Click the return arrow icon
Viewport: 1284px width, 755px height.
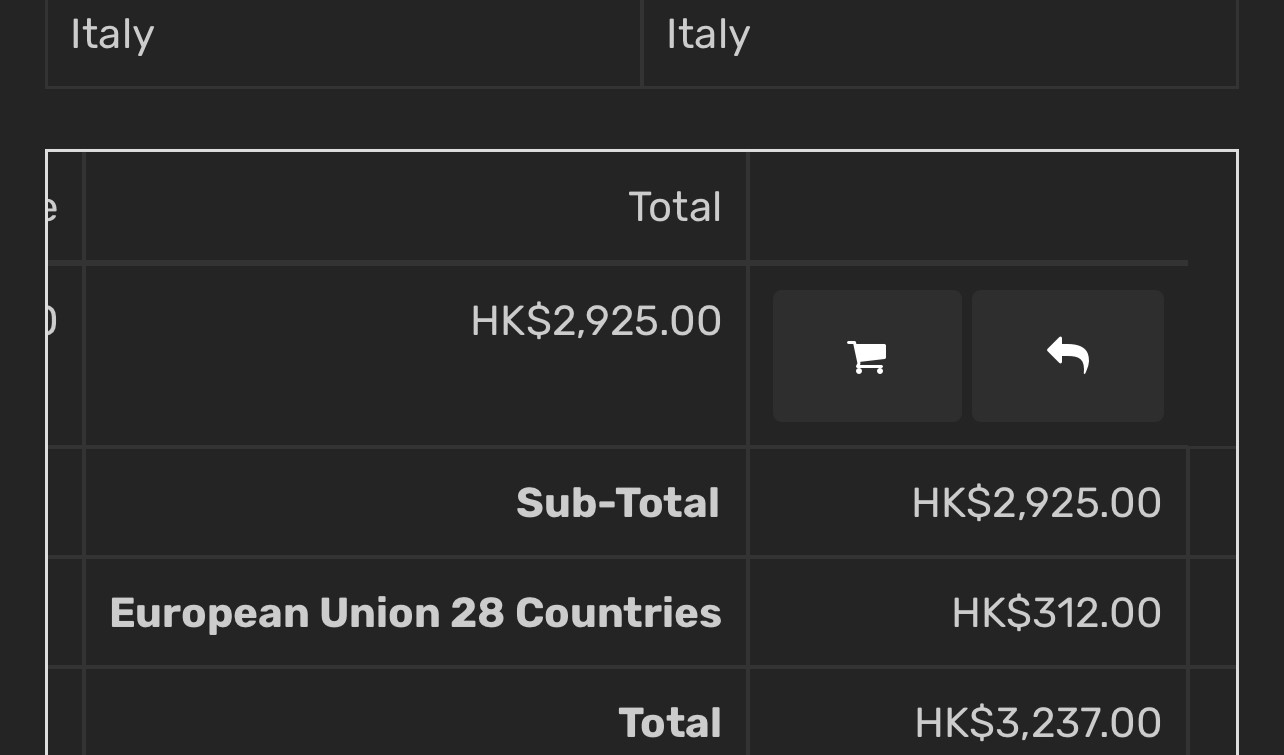(1067, 356)
